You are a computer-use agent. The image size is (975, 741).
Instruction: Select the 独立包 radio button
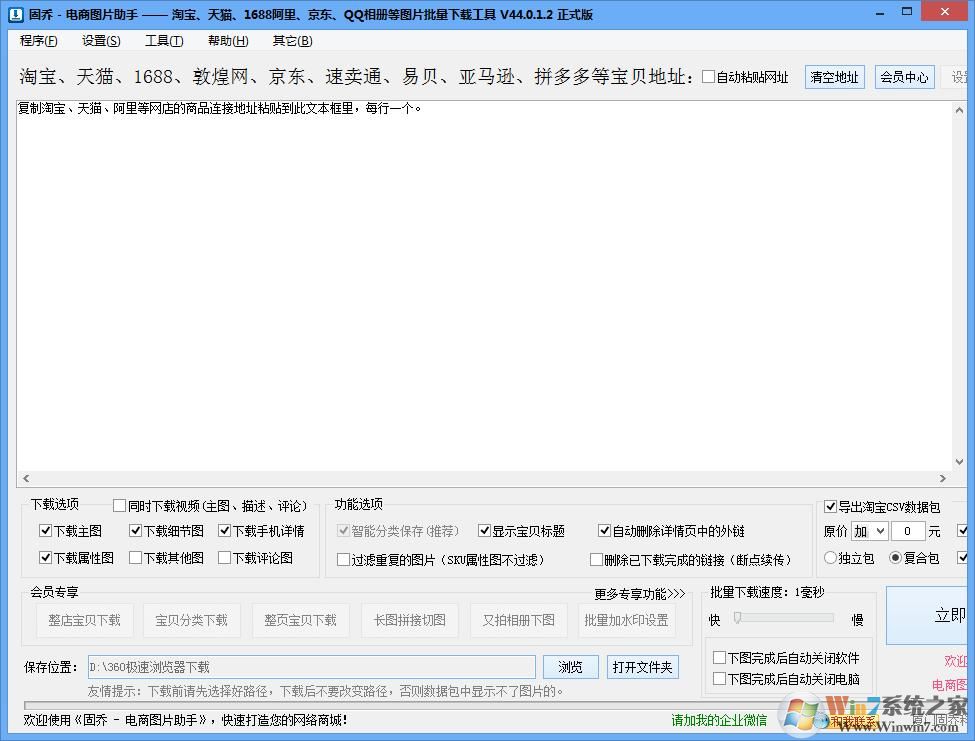coord(830,558)
